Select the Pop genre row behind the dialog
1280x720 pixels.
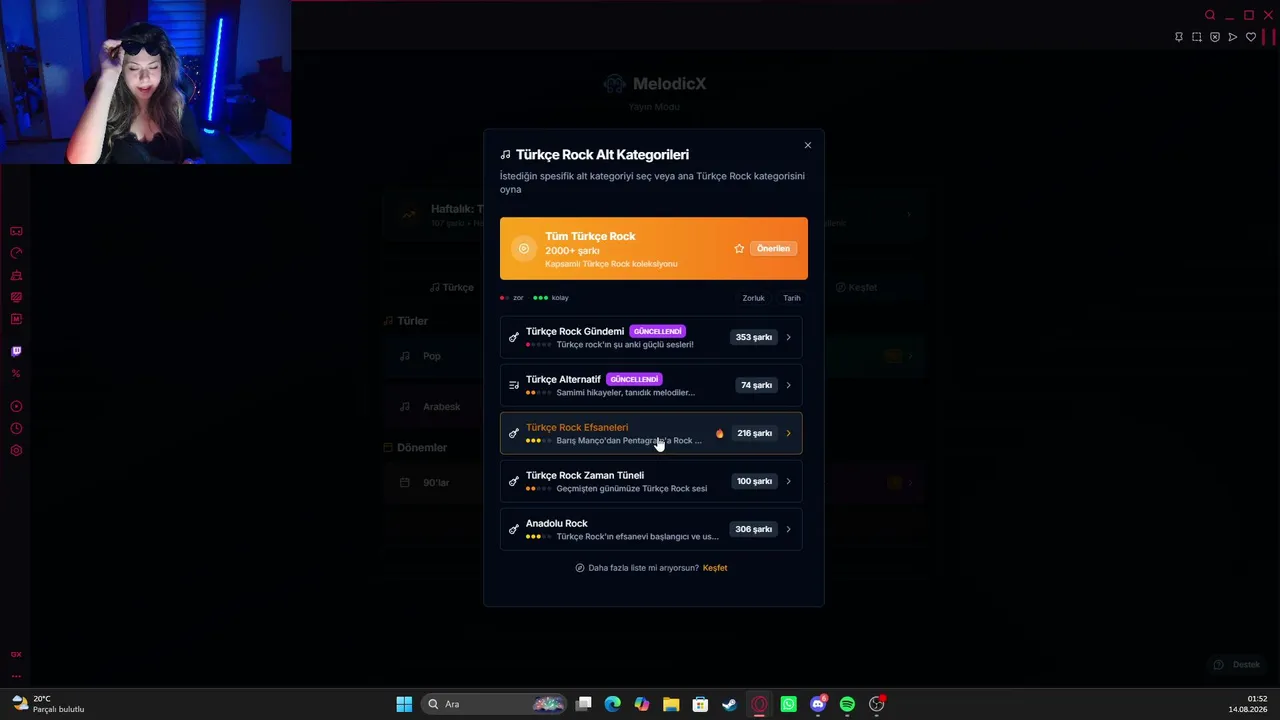(432, 356)
